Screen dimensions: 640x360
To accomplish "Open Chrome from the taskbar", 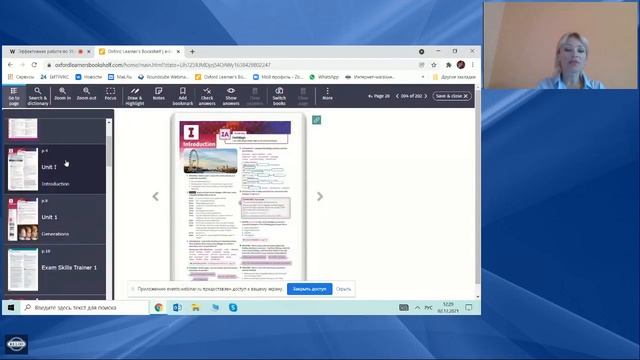I will (159, 307).
